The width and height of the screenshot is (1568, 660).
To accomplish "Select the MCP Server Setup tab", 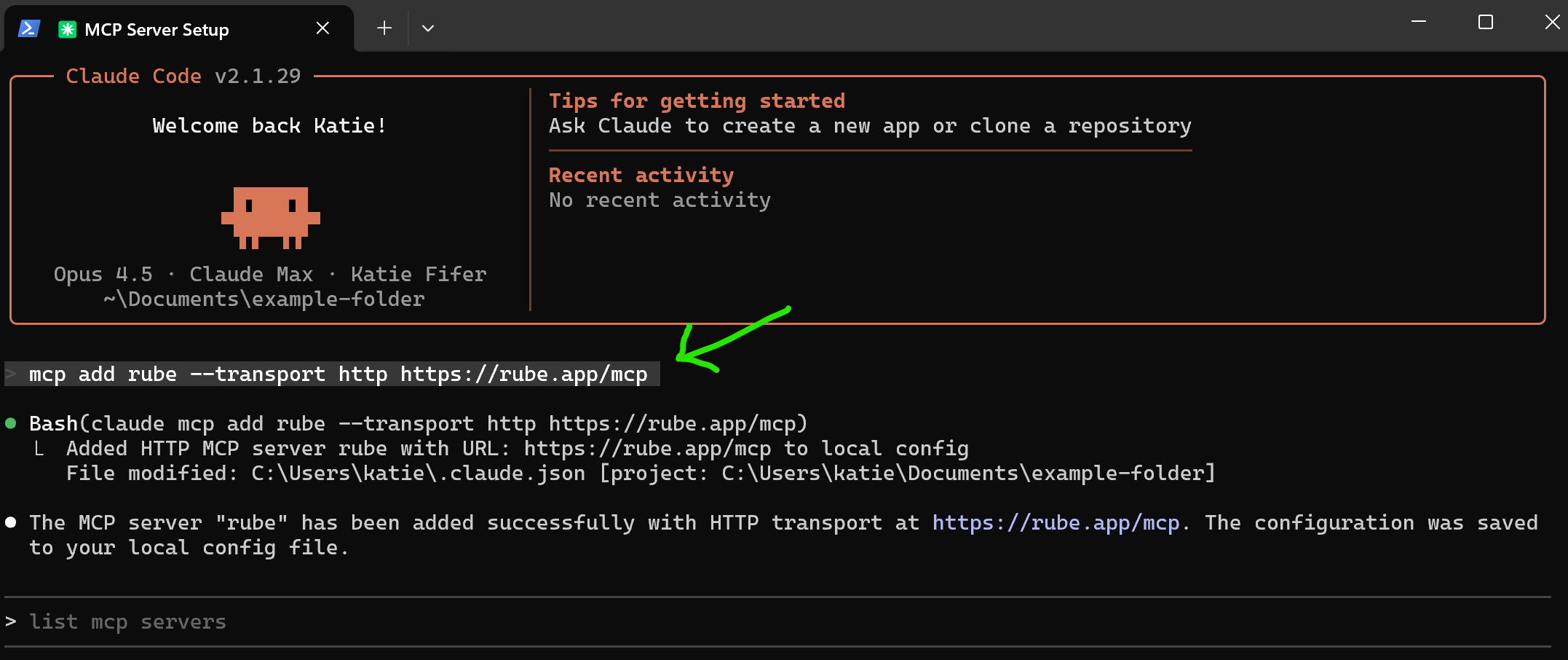I will 178,29.
